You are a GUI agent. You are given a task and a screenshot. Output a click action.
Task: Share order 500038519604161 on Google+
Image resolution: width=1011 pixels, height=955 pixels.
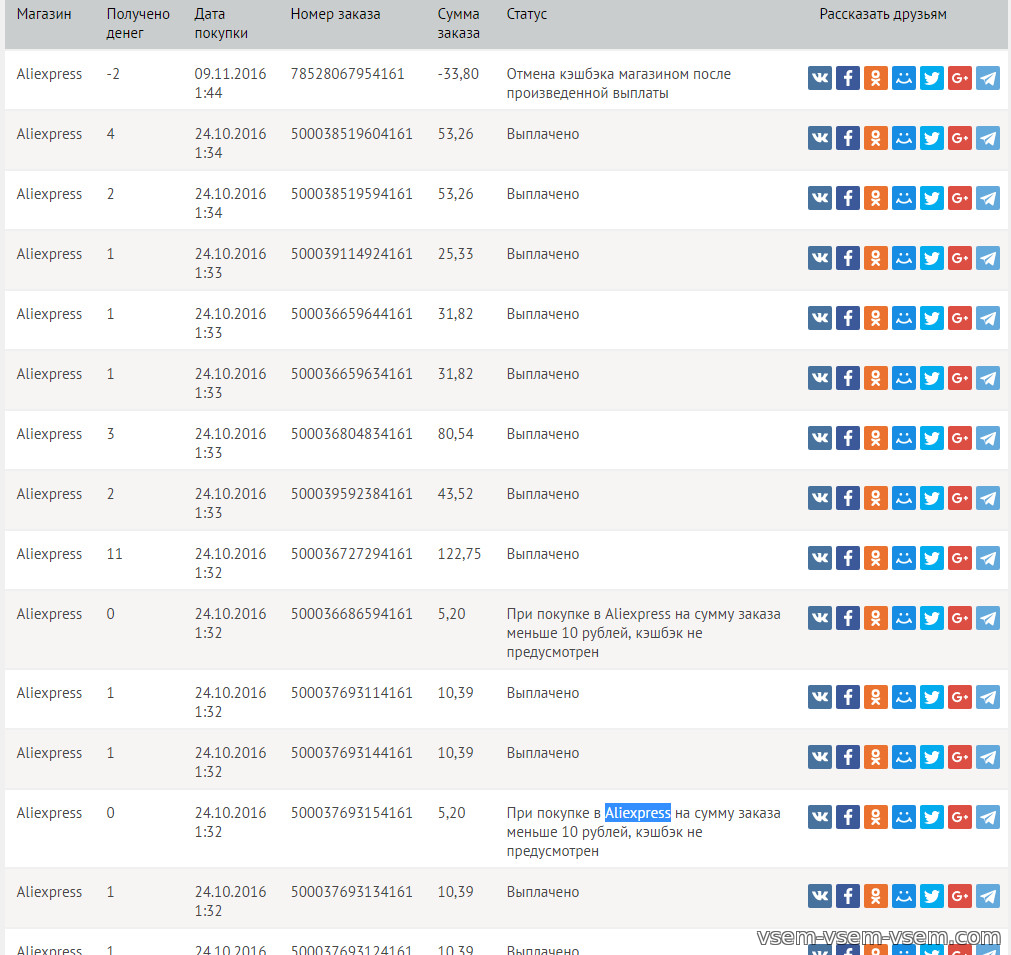click(x=959, y=138)
